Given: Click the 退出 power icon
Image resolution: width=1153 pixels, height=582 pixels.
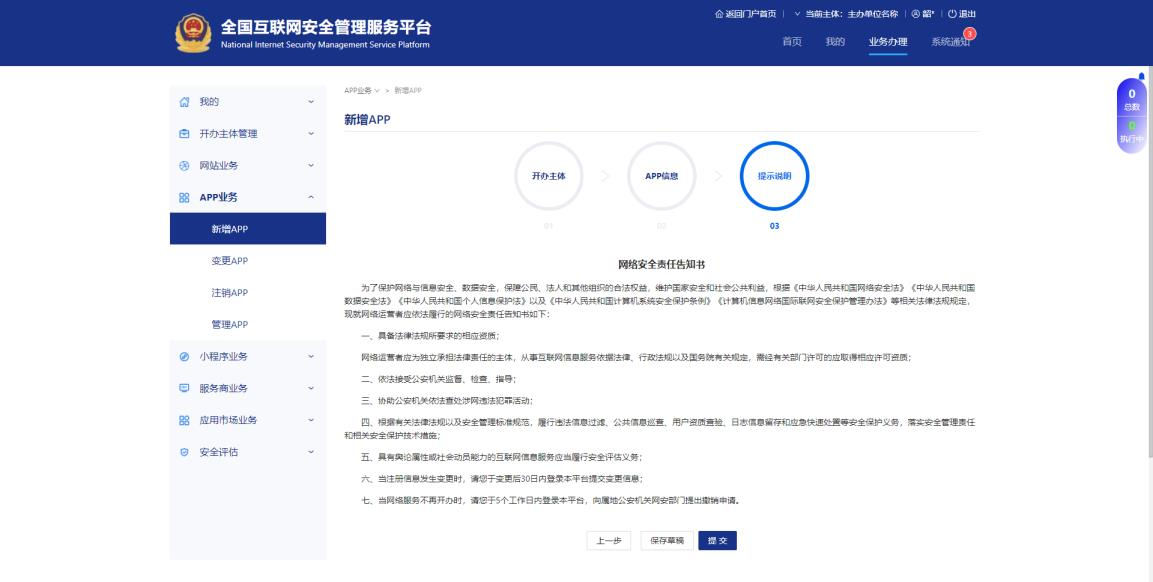Looking at the screenshot, I should tap(952, 14).
